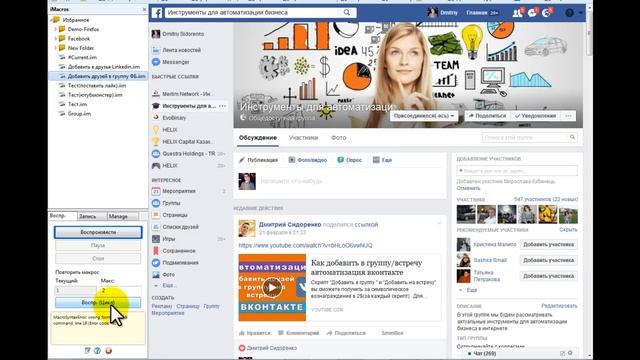The height and width of the screenshot is (360, 640).
Task: Open the cover more-options ellipsis button
Action: pyautogui.click(x=568, y=116)
